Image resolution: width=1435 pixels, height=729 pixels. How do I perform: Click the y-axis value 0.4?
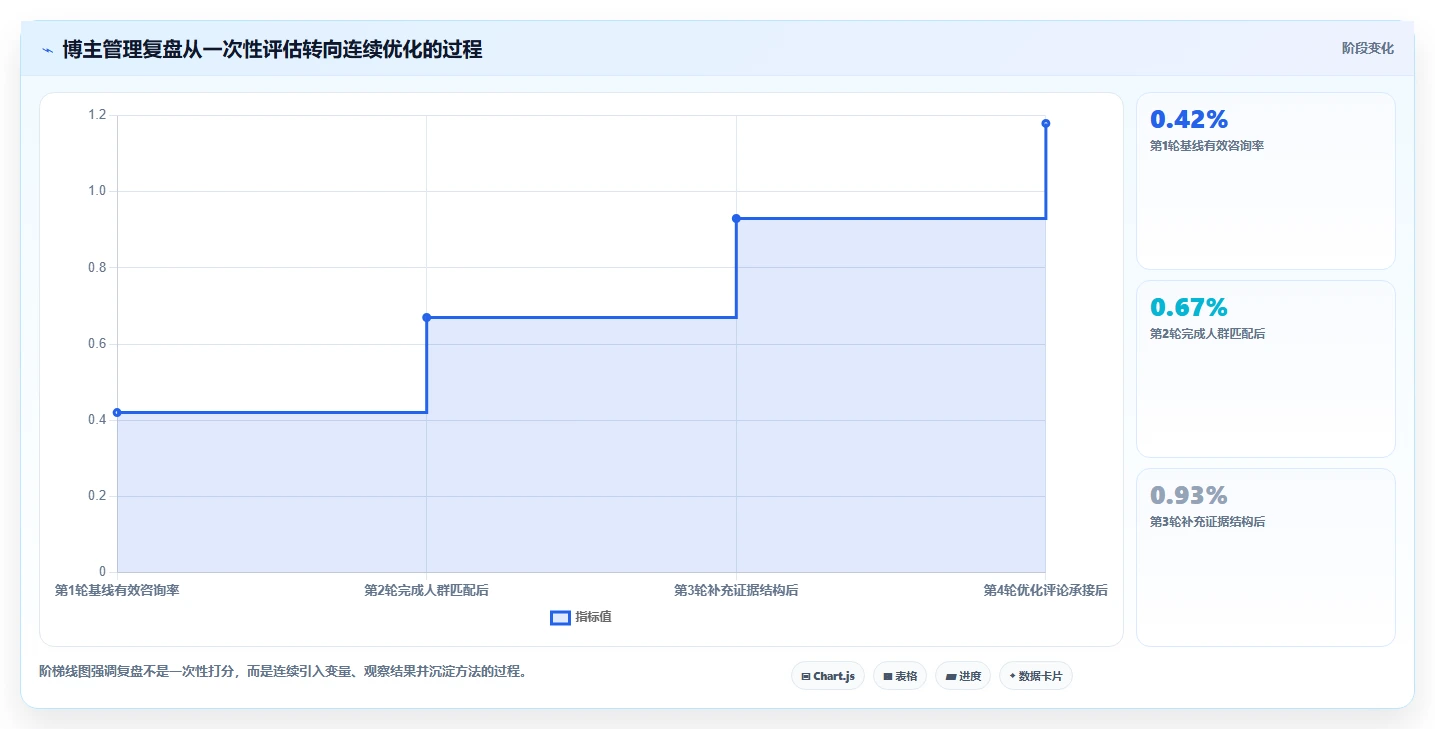coord(97,420)
